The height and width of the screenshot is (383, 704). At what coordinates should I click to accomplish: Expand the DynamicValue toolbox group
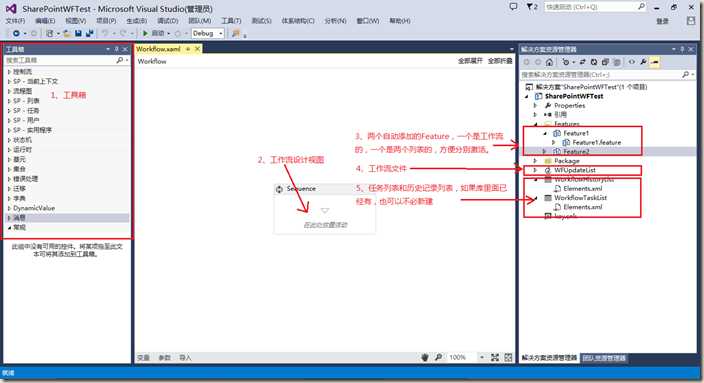point(9,208)
